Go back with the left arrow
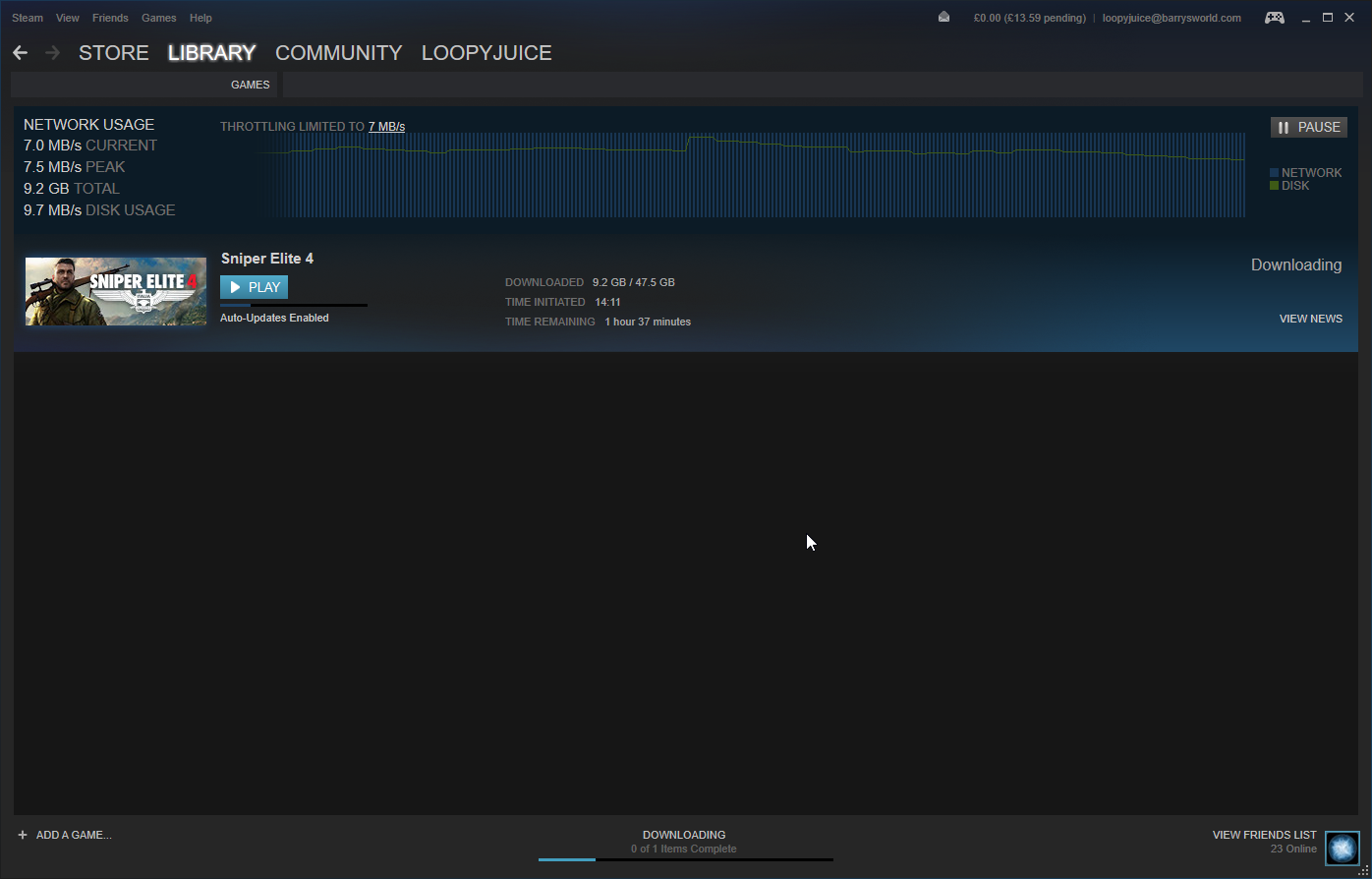The image size is (1372, 879). [x=20, y=53]
